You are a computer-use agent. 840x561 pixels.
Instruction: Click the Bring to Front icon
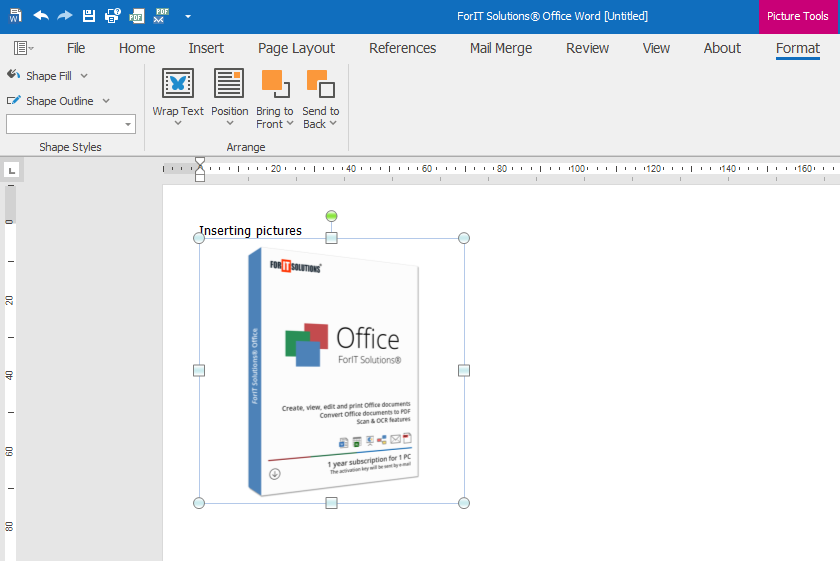click(275, 84)
